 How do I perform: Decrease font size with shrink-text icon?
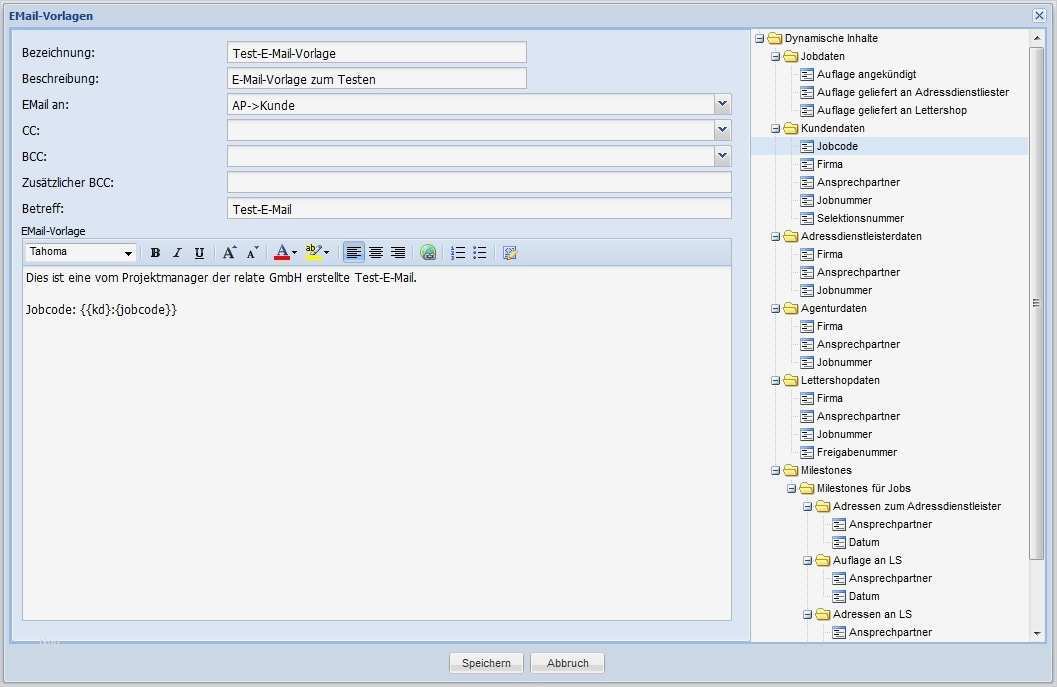[x=252, y=253]
